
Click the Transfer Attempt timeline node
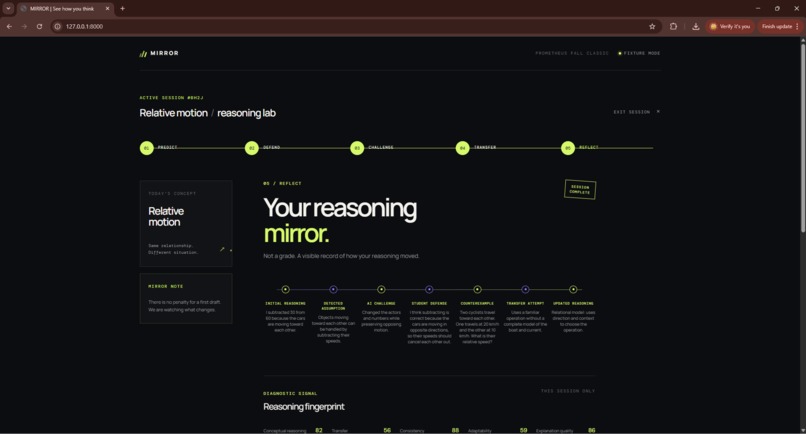tap(525, 290)
